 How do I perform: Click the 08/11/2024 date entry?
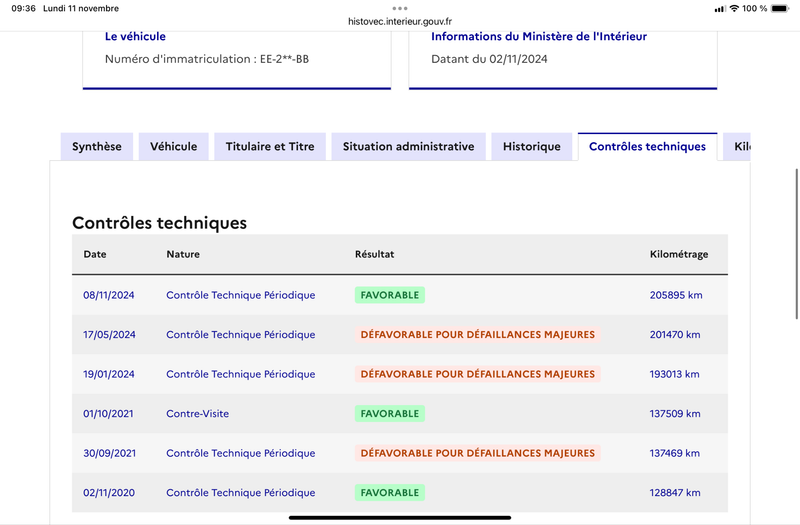(109, 295)
